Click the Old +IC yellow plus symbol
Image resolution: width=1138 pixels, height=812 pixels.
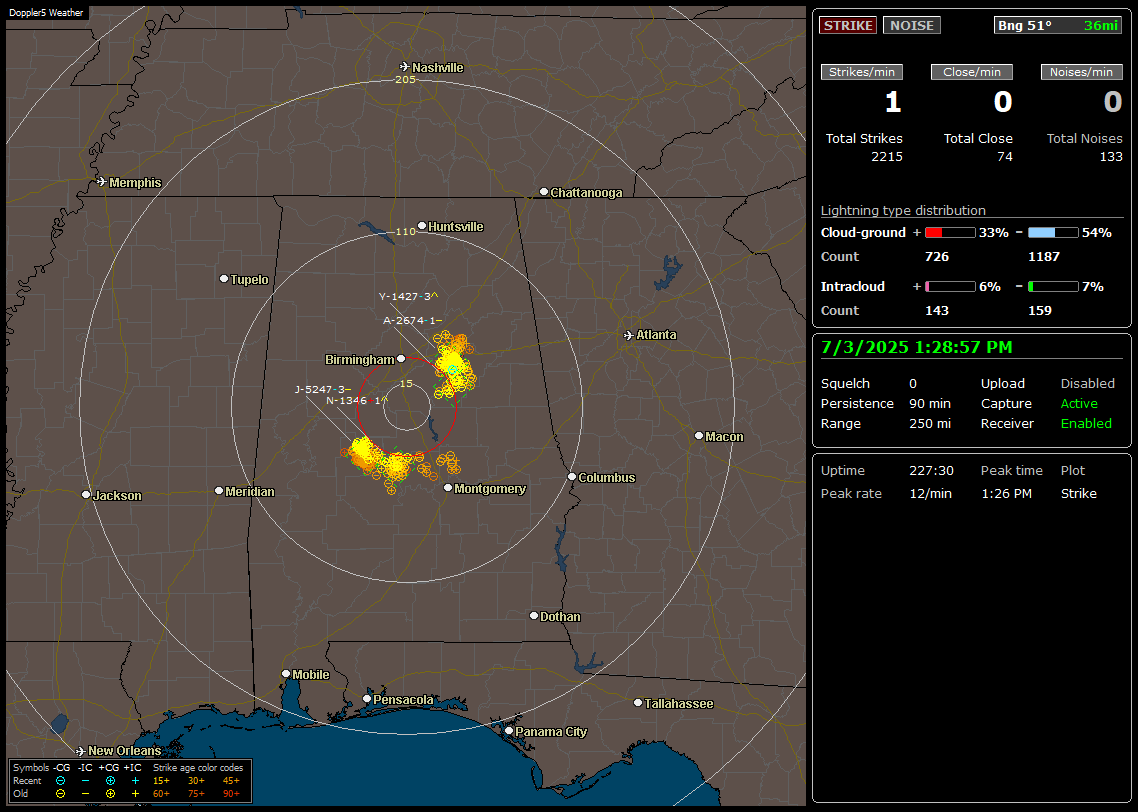(135, 794)
